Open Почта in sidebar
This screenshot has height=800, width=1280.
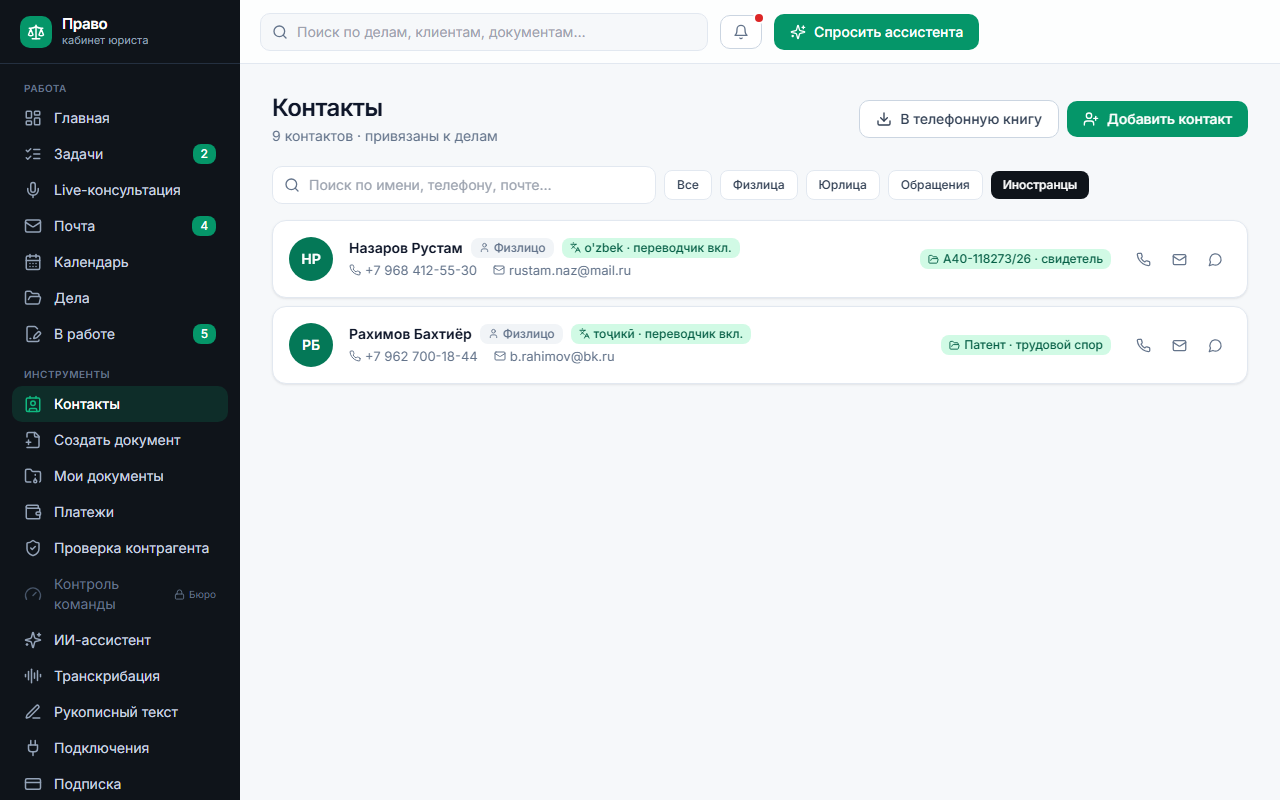pos(120,226)
